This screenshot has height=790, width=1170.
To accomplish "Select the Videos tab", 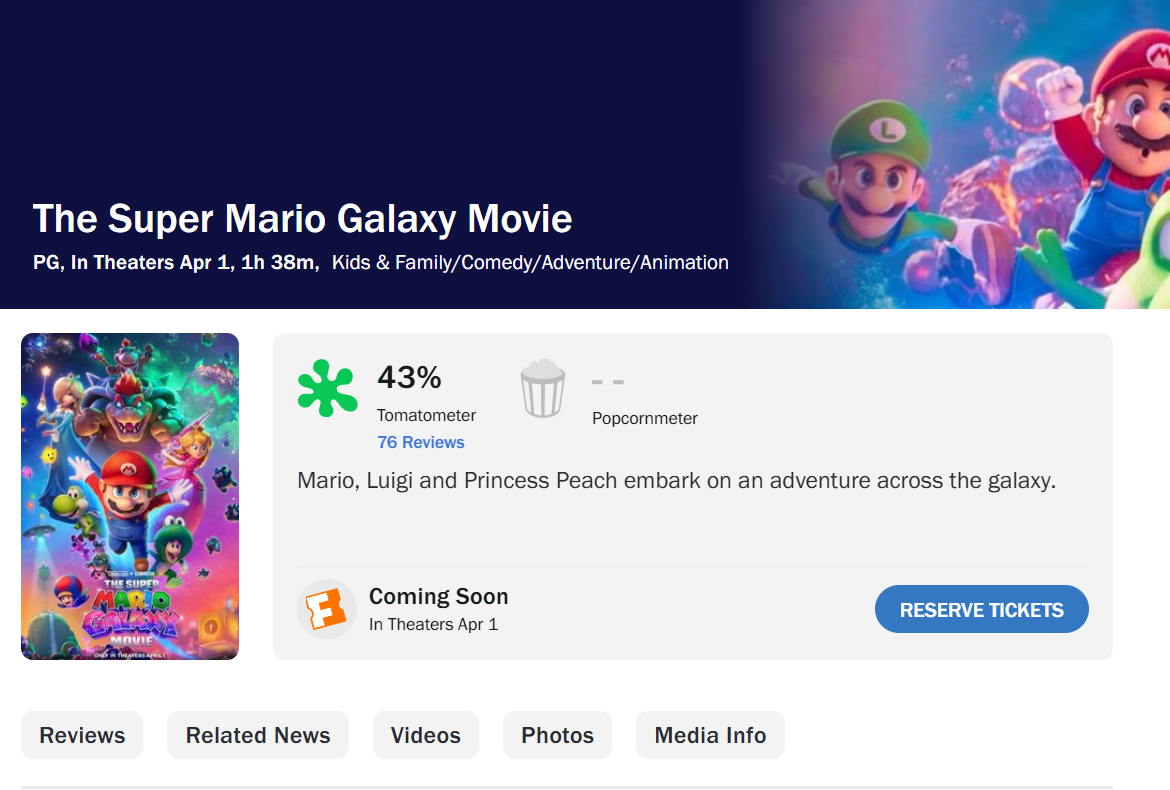I will pos(426,735).
